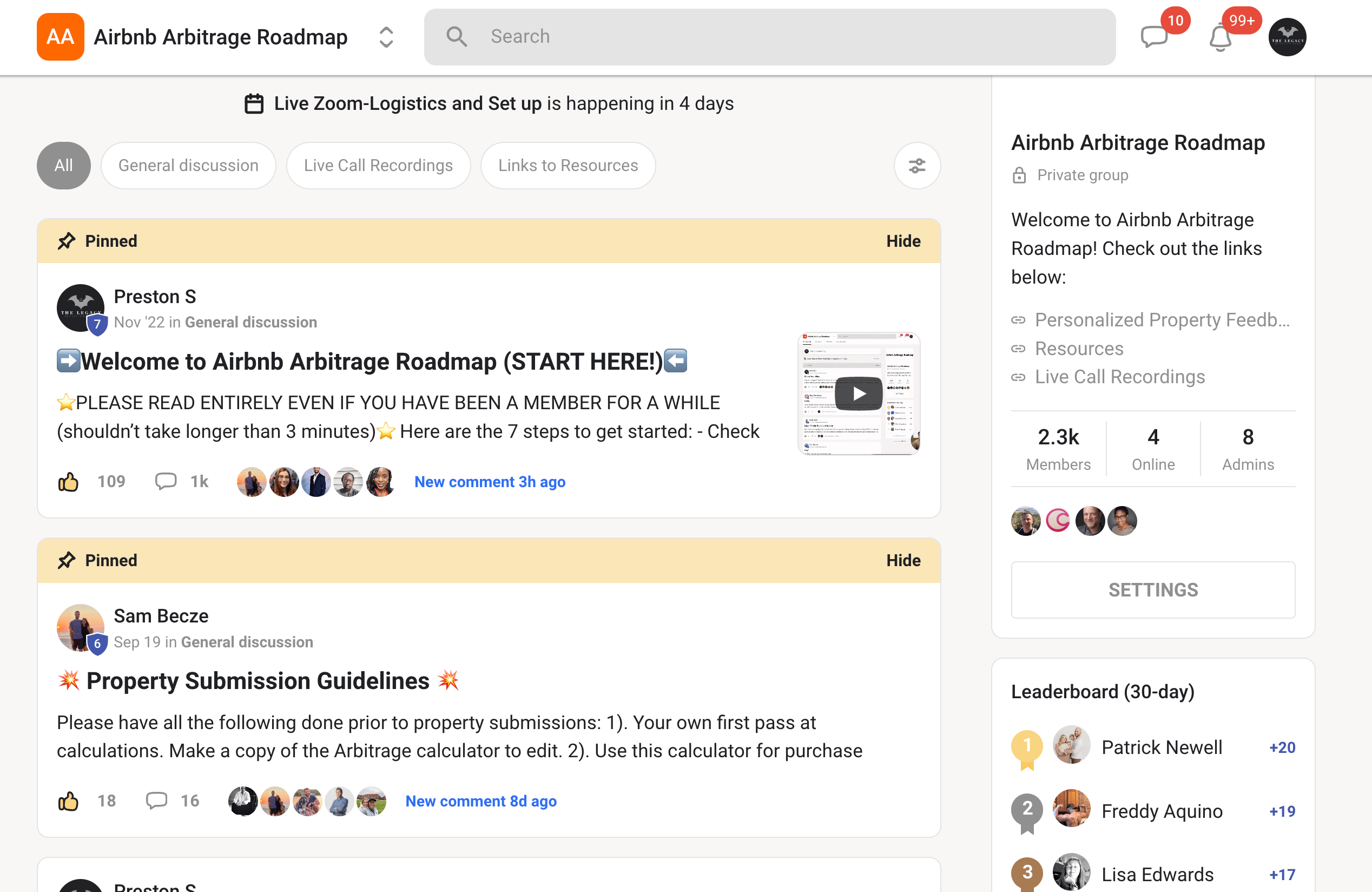
Task: Open the chat messages icon
Action: click(x=1154, y=37)
